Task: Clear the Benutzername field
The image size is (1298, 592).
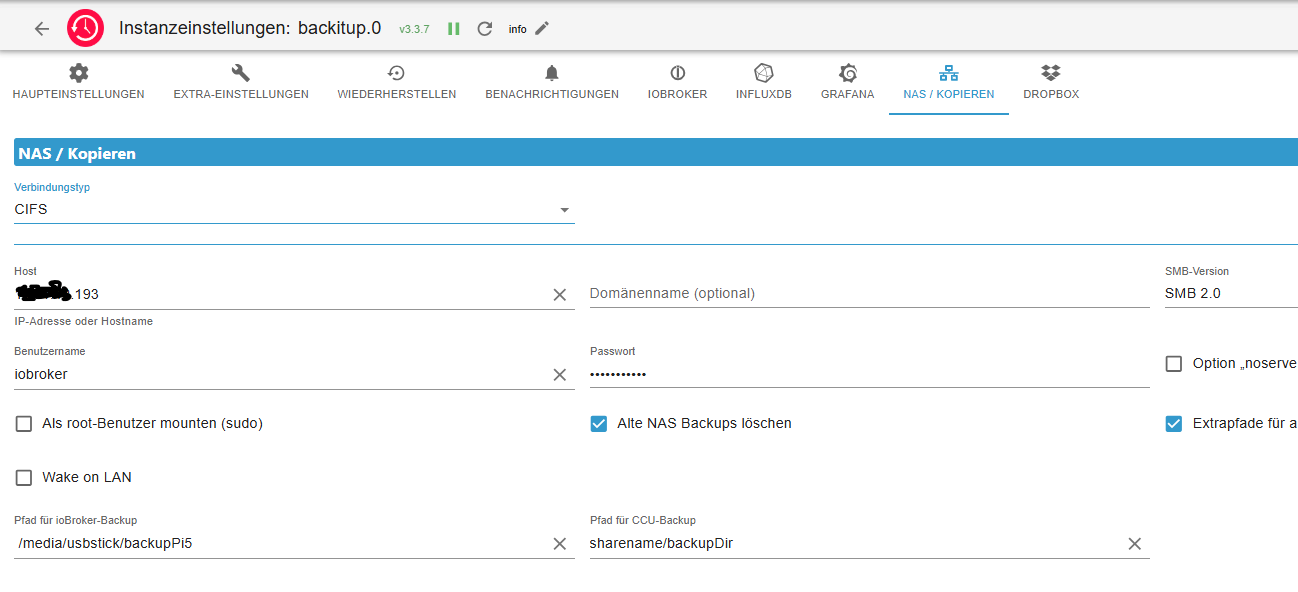Action: click(x=560, y=374)
